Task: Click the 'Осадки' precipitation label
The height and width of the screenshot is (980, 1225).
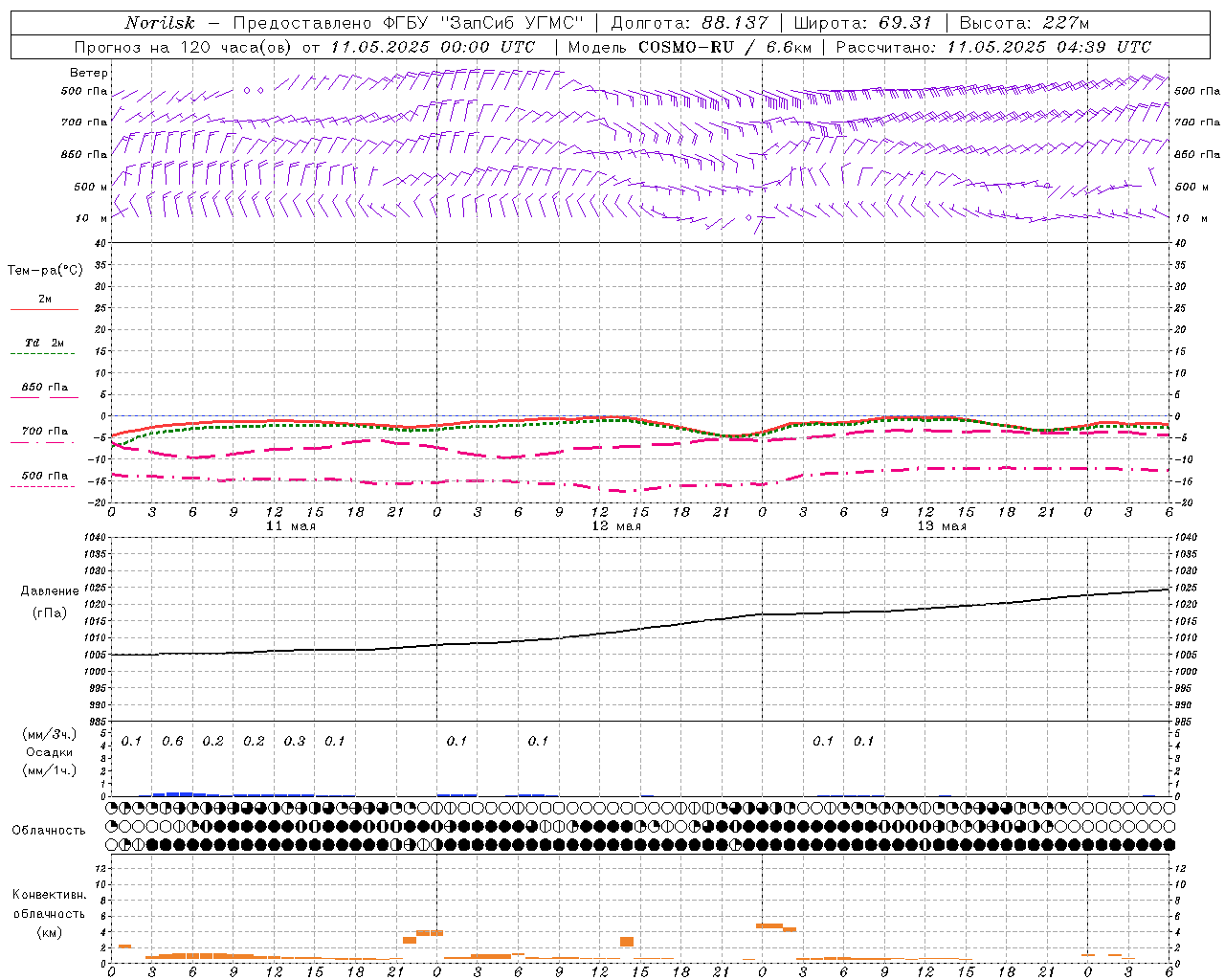Action: point(50,752)
